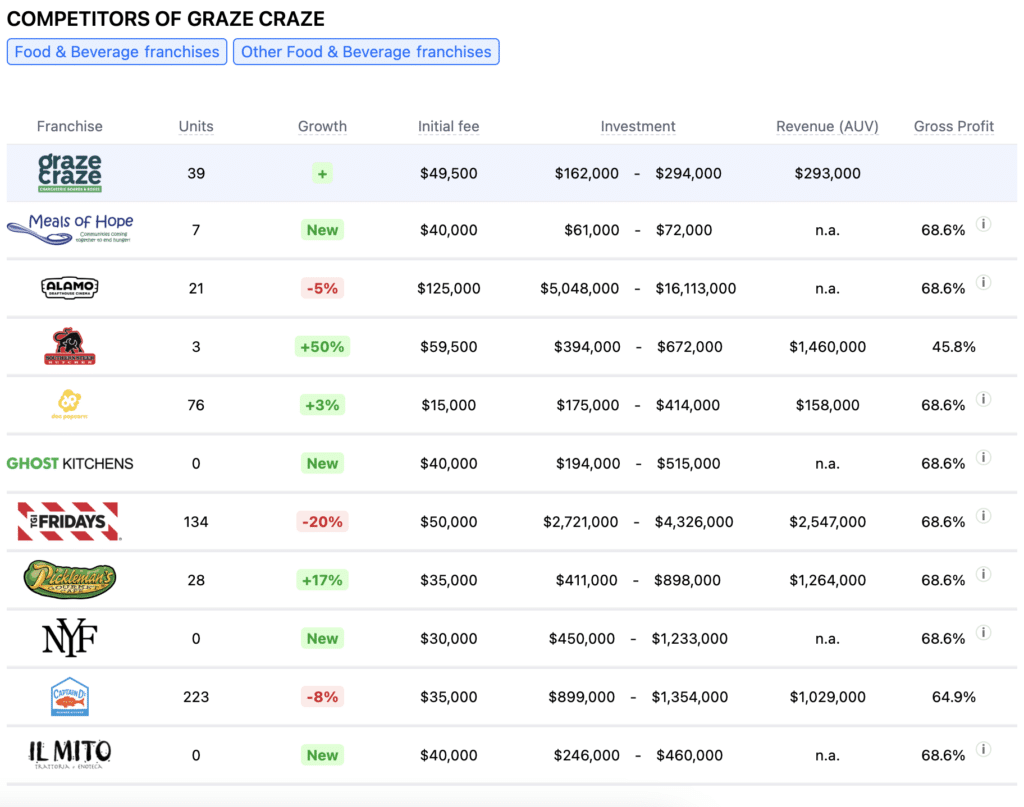Click the +50% growth badge
This screenshot has width=1024, height=807.
click(323, 347)
